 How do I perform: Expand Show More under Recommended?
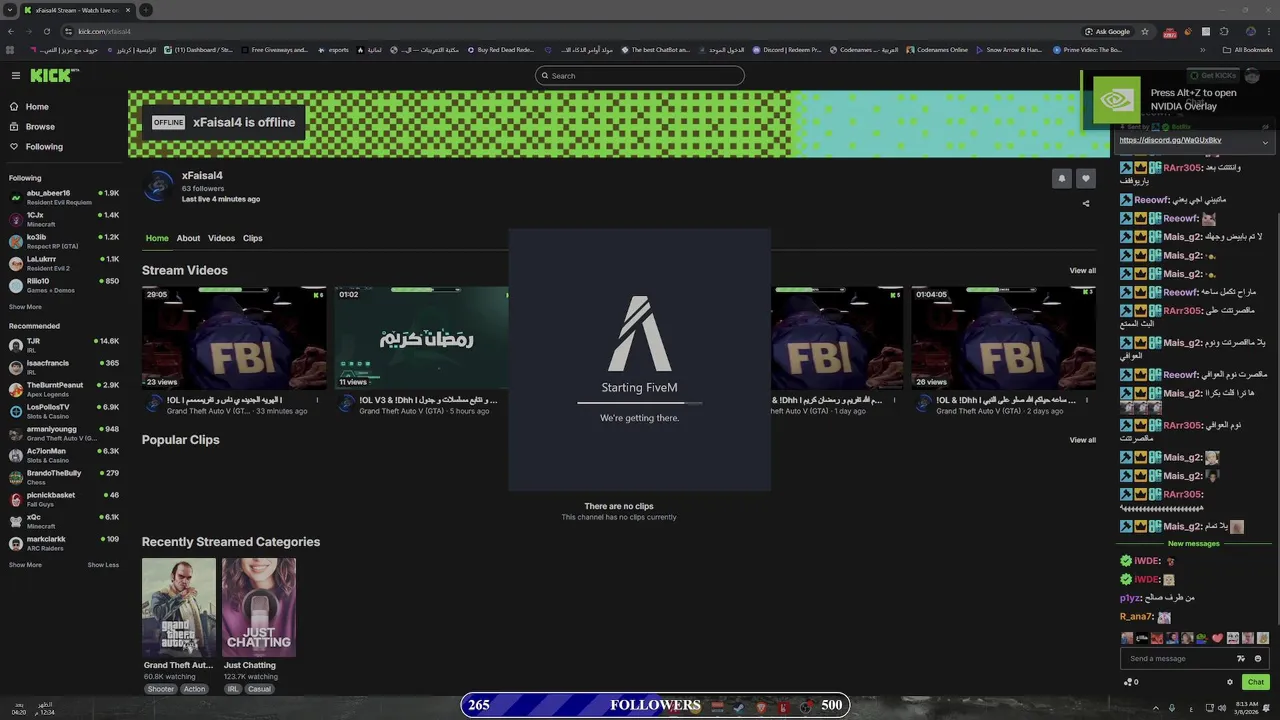click(25, 565)
